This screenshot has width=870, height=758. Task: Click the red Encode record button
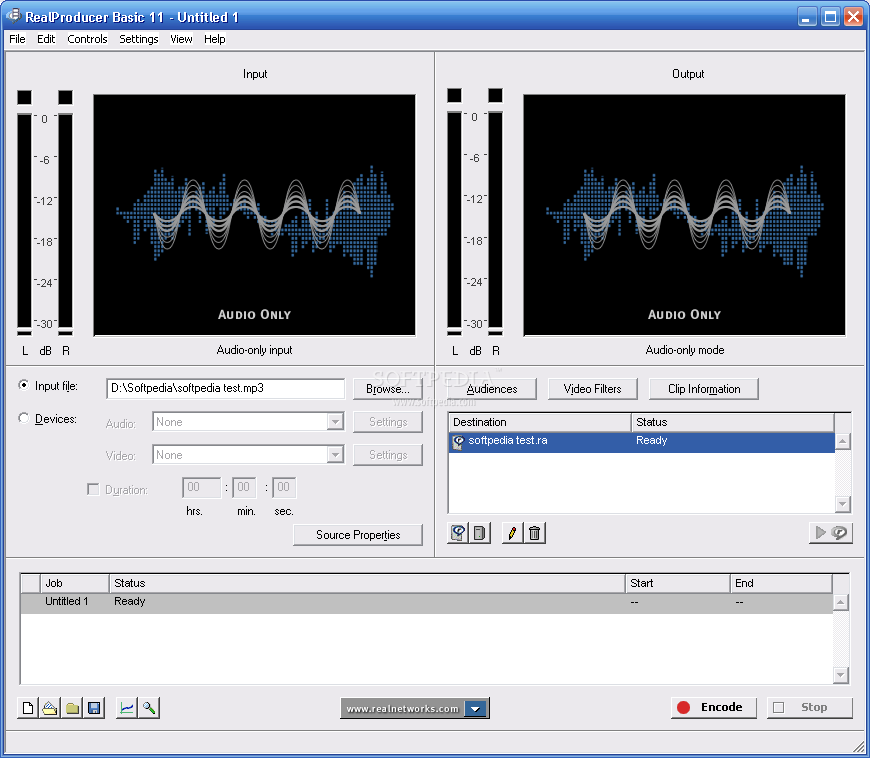point(714,708)
